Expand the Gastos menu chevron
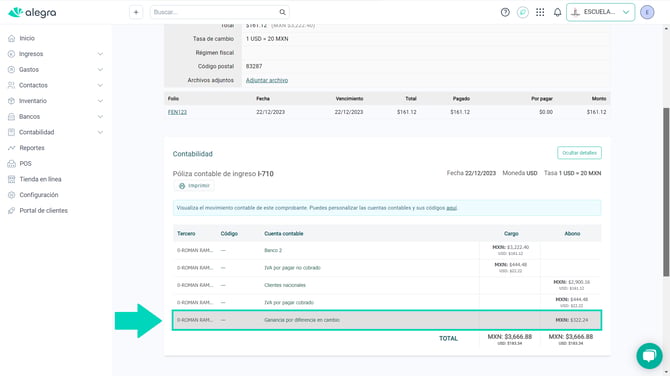Image resolution: width=670 pixels, height=376 pixels. [x=100, y=70]
